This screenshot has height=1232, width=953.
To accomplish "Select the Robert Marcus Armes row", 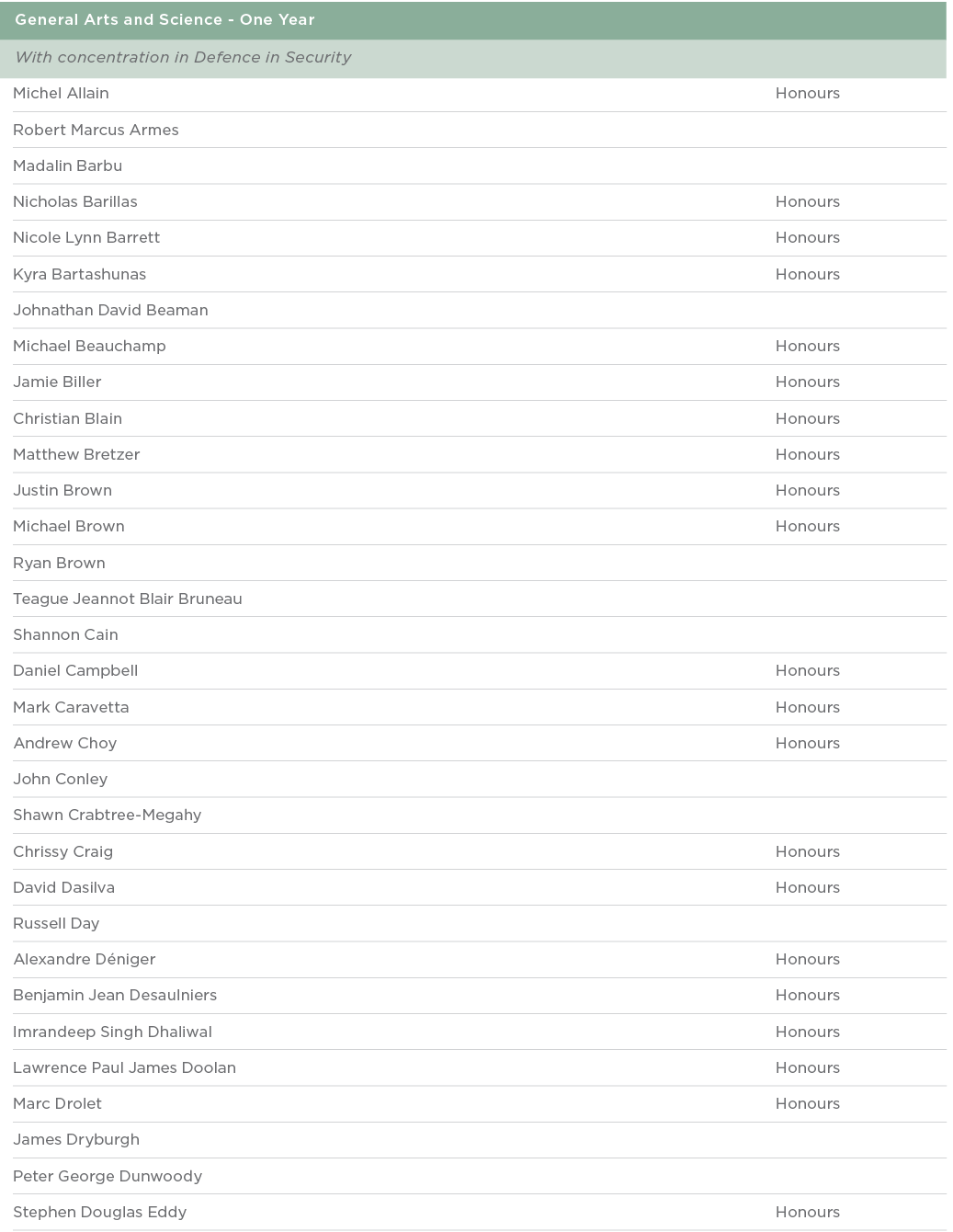I will click(96, 130).
